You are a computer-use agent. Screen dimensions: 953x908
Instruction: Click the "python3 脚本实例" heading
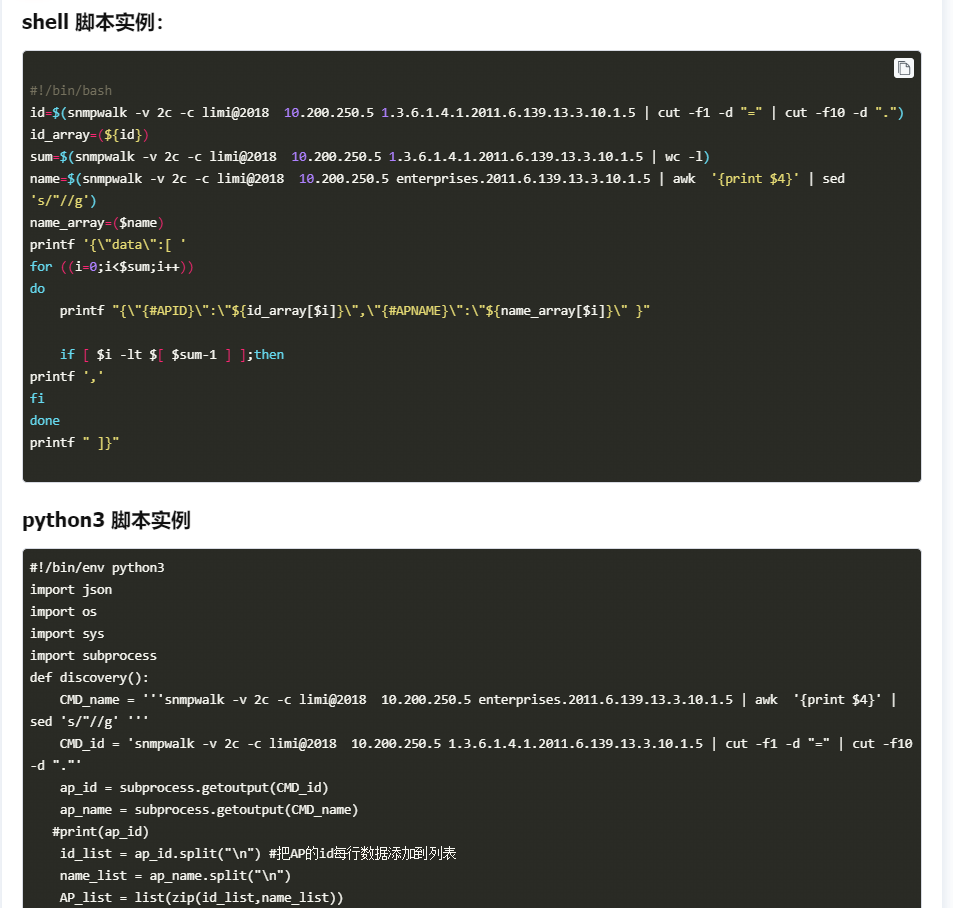[106, 520]
